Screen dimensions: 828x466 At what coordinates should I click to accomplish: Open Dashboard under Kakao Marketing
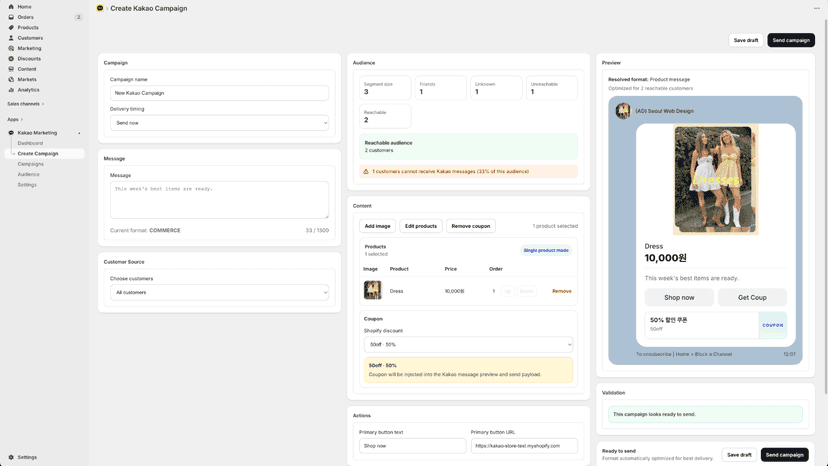point(30,143)
